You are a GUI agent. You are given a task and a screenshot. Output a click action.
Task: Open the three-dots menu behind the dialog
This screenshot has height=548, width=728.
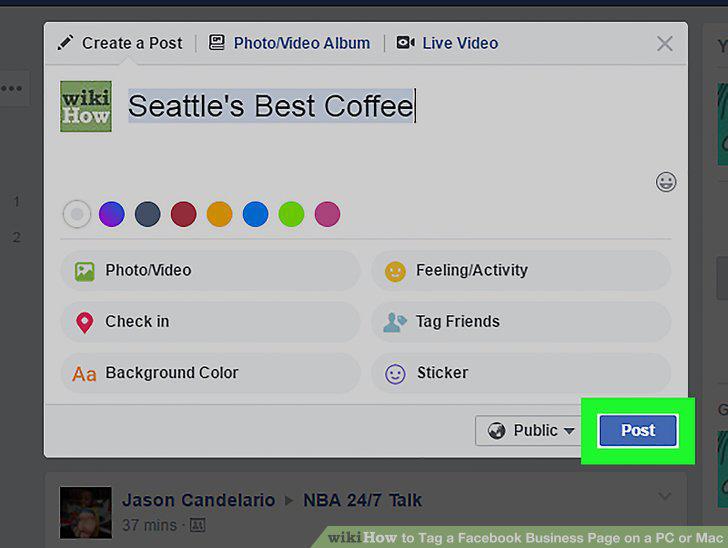(x=11, y=88)
